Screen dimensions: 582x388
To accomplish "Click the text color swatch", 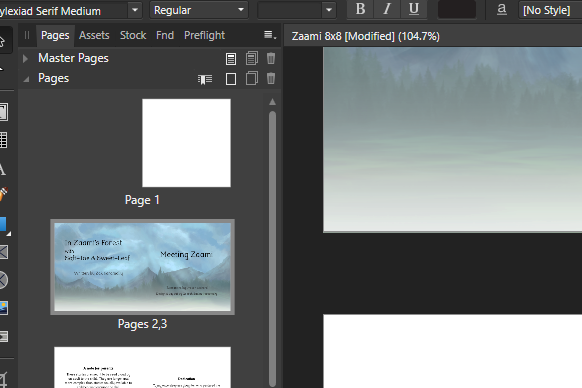I will 457,9.
